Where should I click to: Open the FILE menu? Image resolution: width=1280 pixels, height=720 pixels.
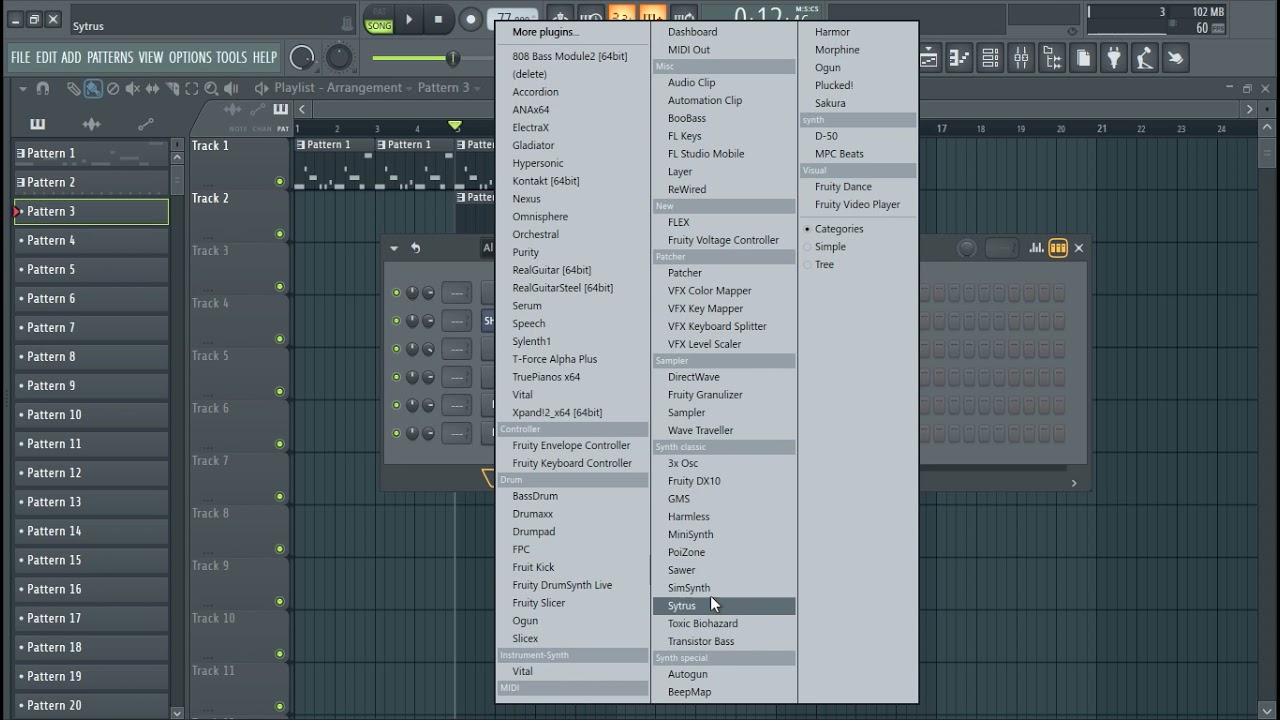point(20,58)
